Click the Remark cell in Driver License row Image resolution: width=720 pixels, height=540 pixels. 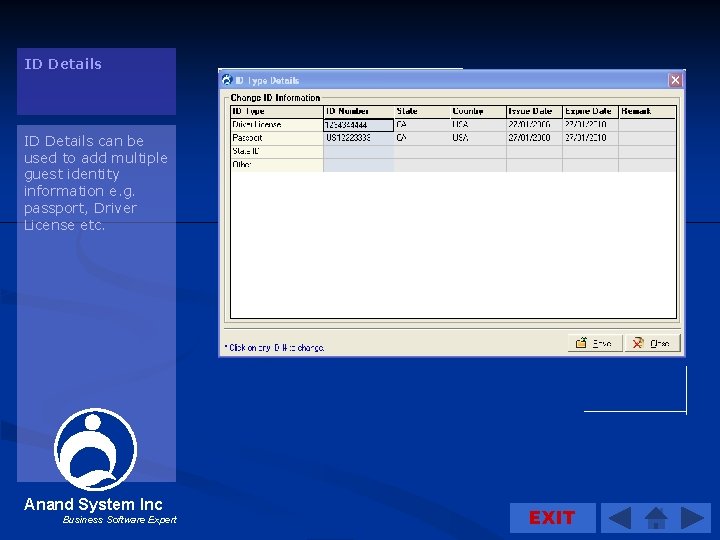pyautogui.click(x=647, y=125)
